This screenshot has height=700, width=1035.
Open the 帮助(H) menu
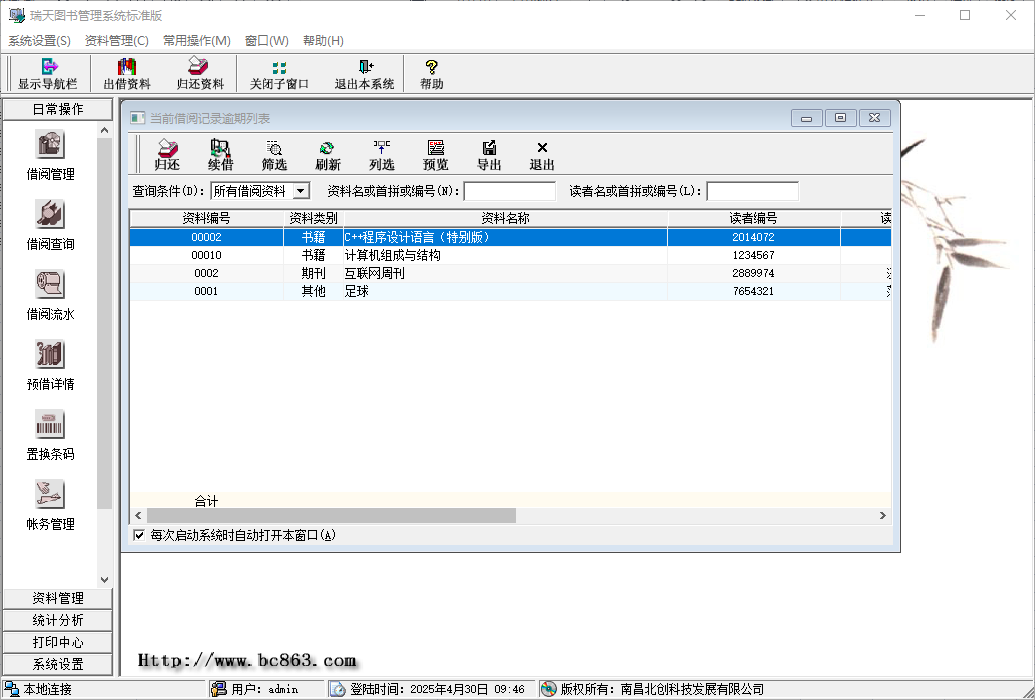coord(323,41)
